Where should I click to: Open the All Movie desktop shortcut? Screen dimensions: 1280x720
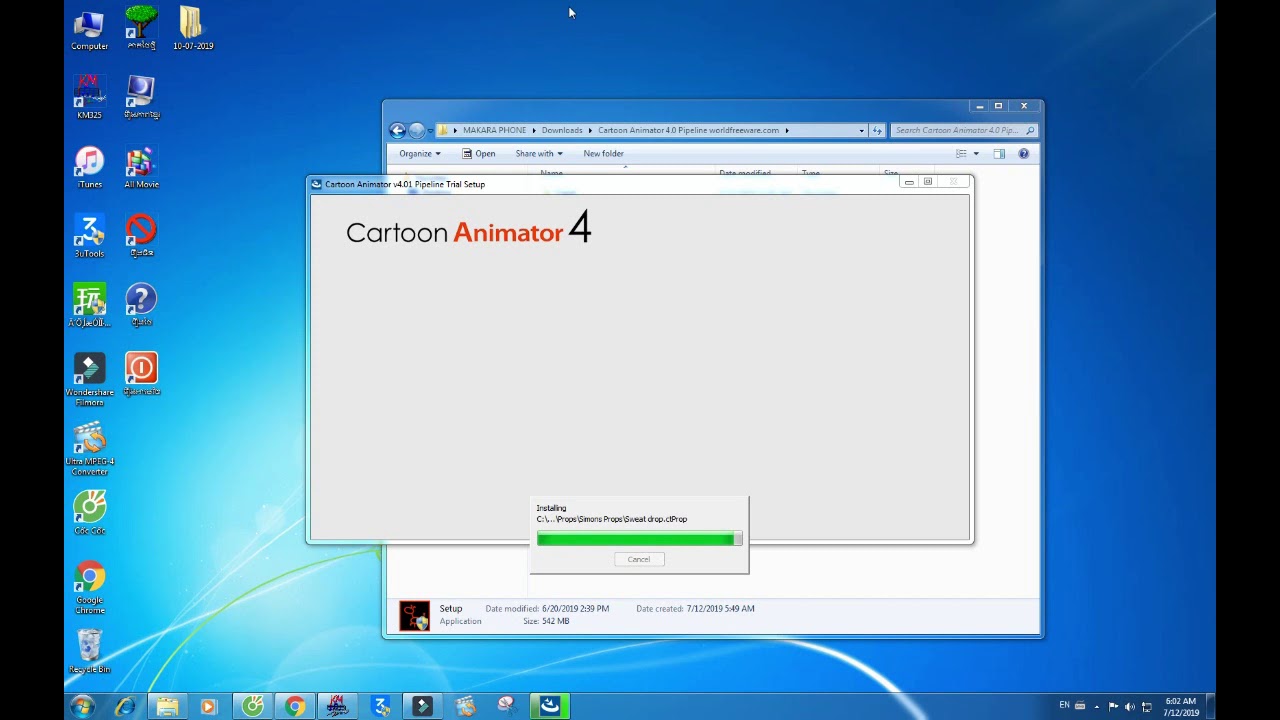(x=141, y=167)
